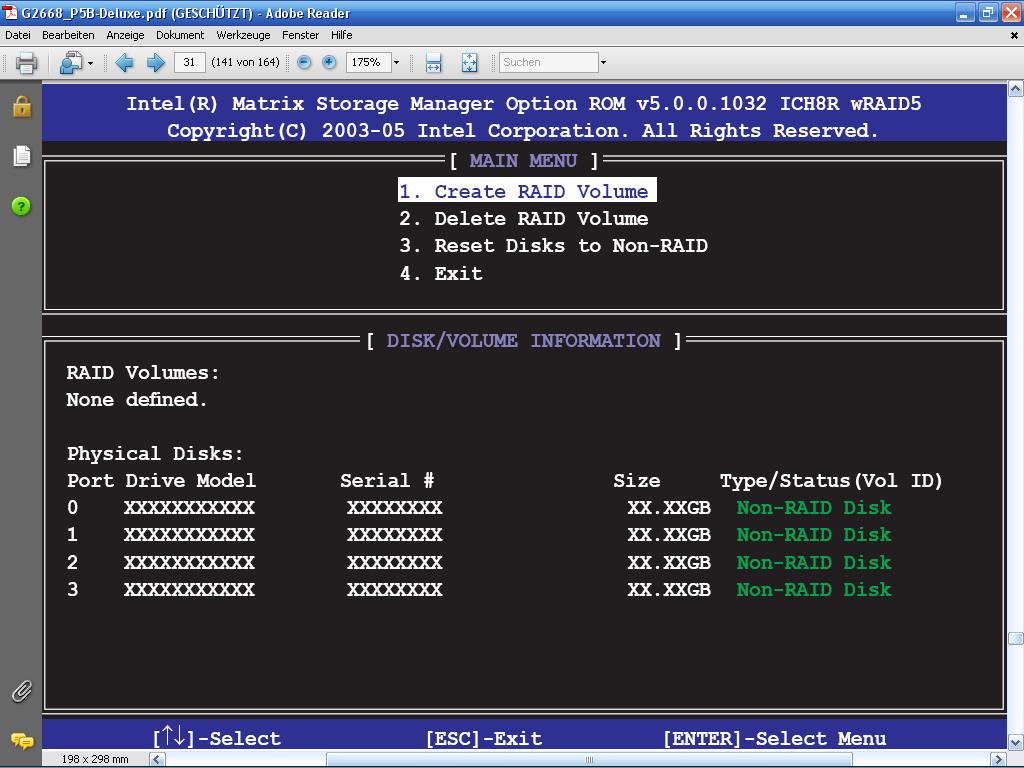Open the Comments speech bubble panel
The height and width of the screenshot is (768, 1024).
(22, 741)
